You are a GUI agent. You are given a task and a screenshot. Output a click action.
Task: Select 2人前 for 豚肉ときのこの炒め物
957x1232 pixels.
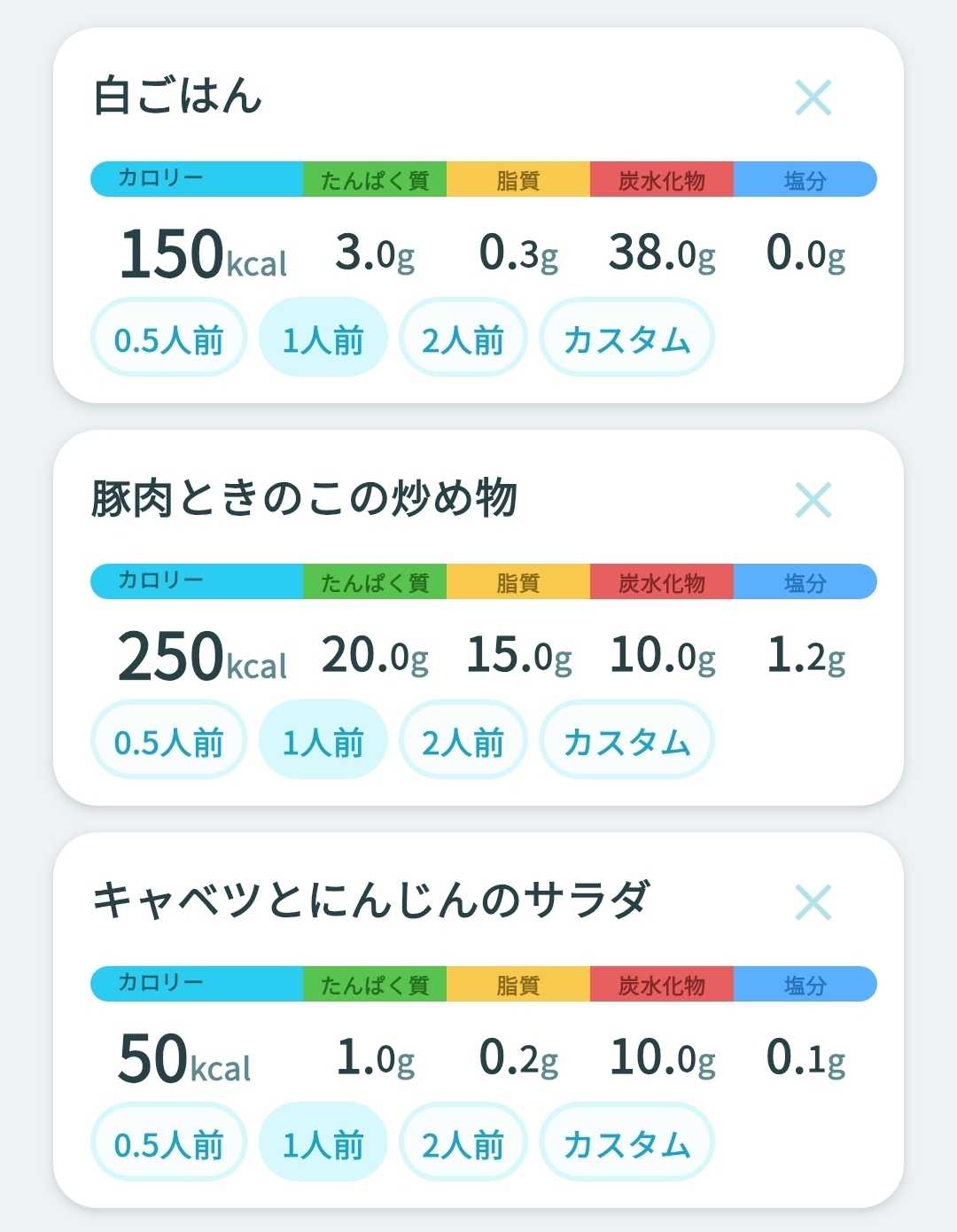463,740
